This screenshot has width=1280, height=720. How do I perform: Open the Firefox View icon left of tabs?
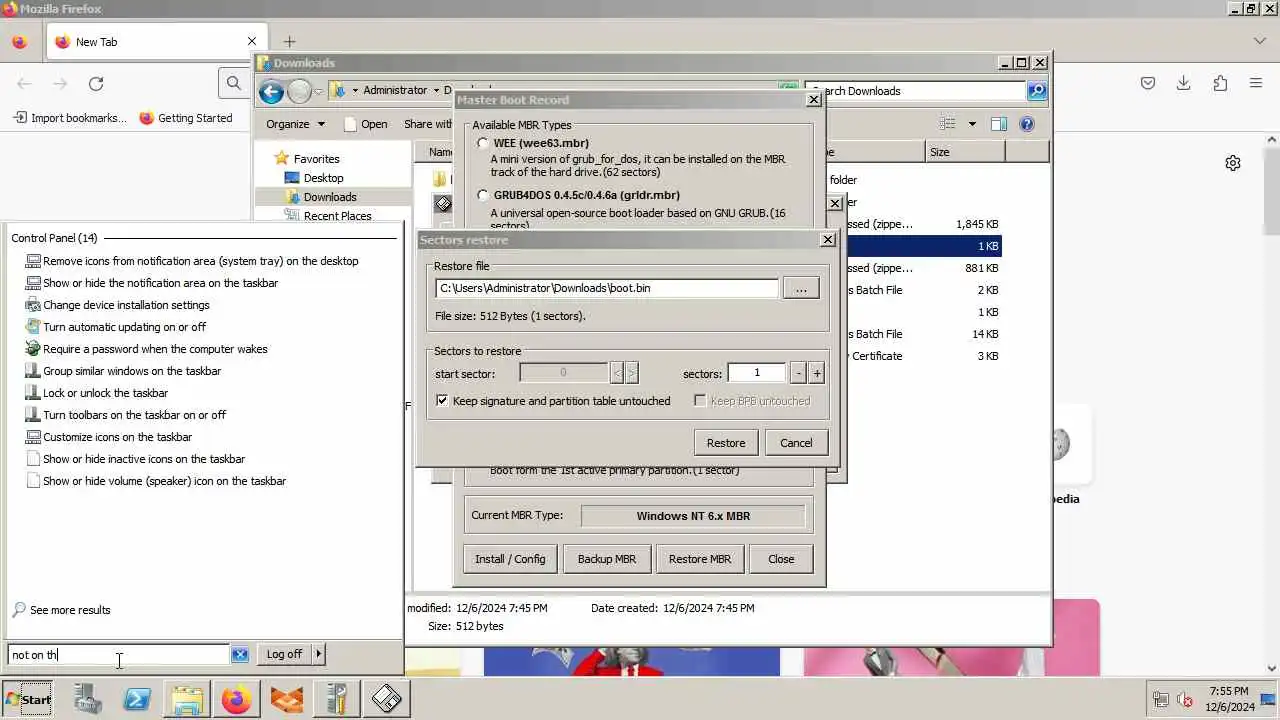pyautogui.click(x=19, y=42)
